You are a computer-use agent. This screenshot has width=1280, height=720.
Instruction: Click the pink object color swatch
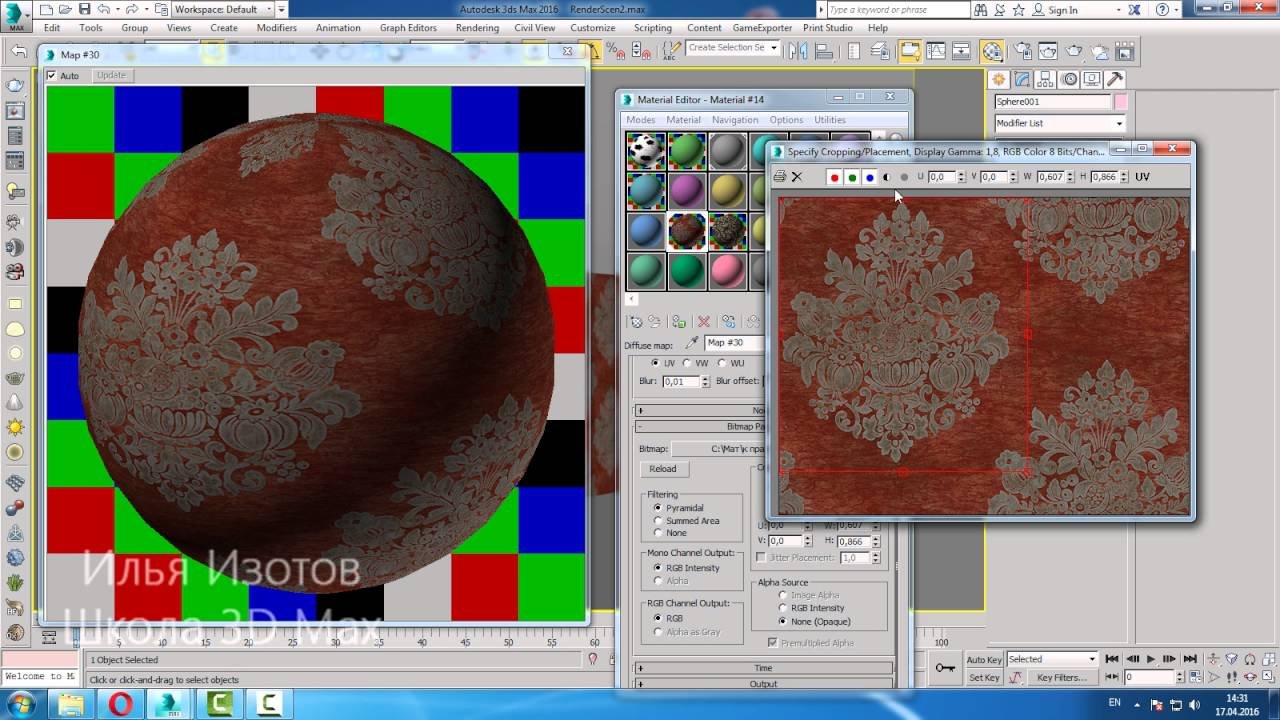coord(1121,102)
